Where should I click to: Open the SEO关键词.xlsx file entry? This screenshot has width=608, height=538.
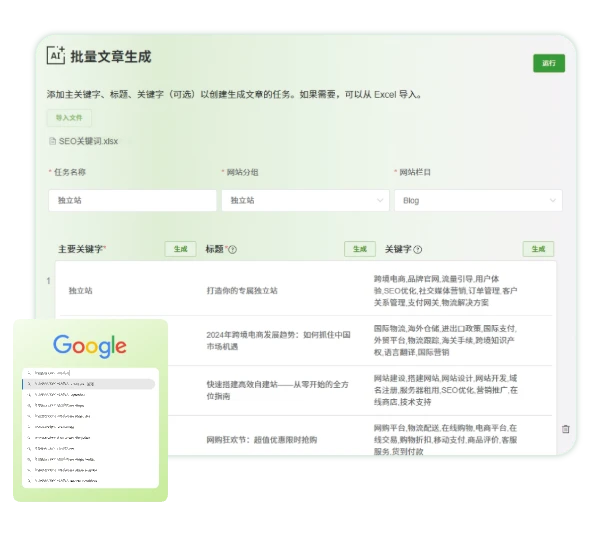point(88,141)
